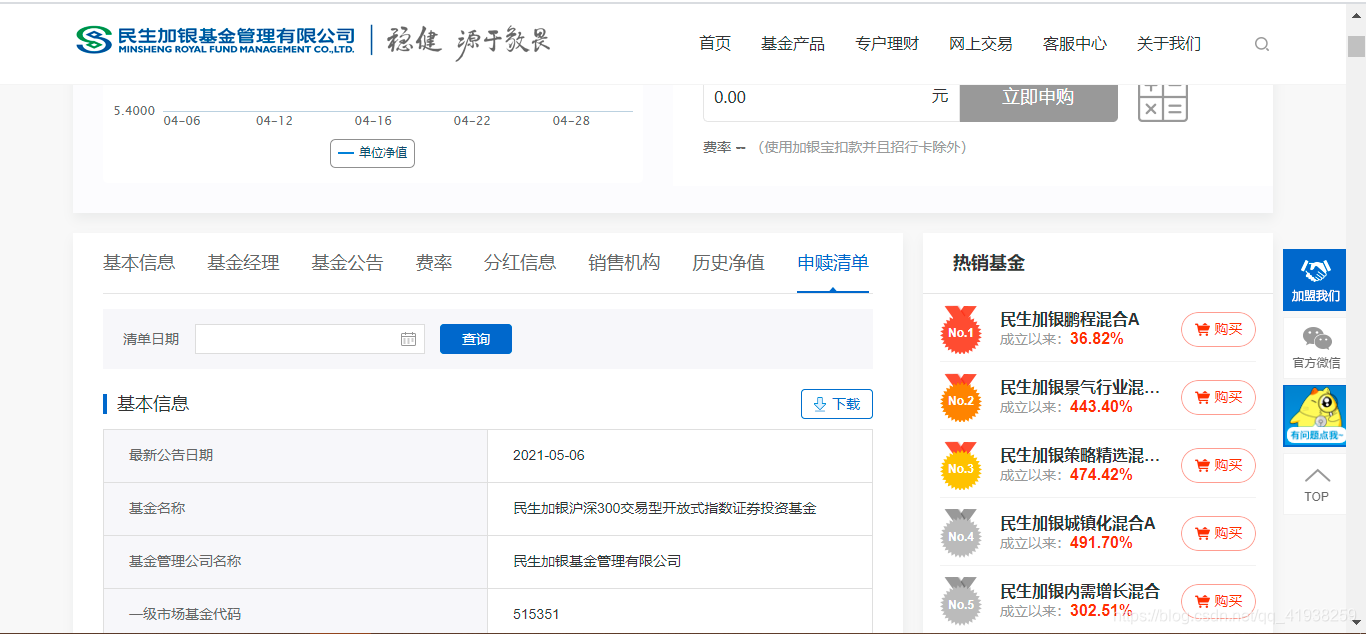This screenshot has height=634, width=1366.
Task: Click the 基金管理公司名称 label cell
Action: tap(295, 562)
